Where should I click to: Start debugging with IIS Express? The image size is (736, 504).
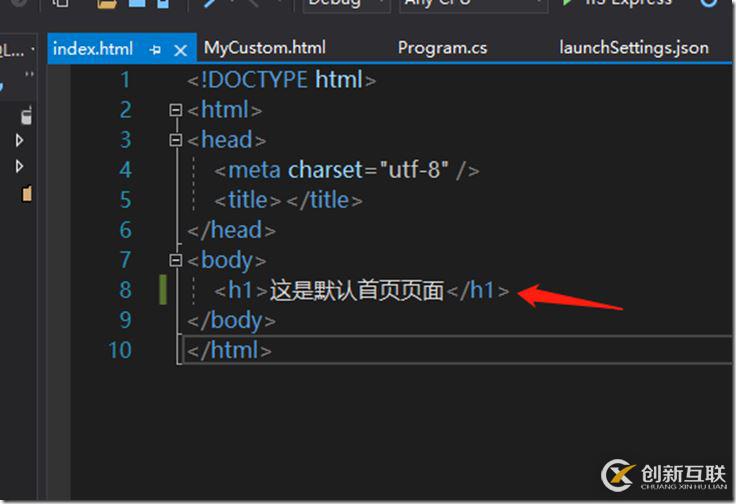pyautogui.click(x=617, y=4)
